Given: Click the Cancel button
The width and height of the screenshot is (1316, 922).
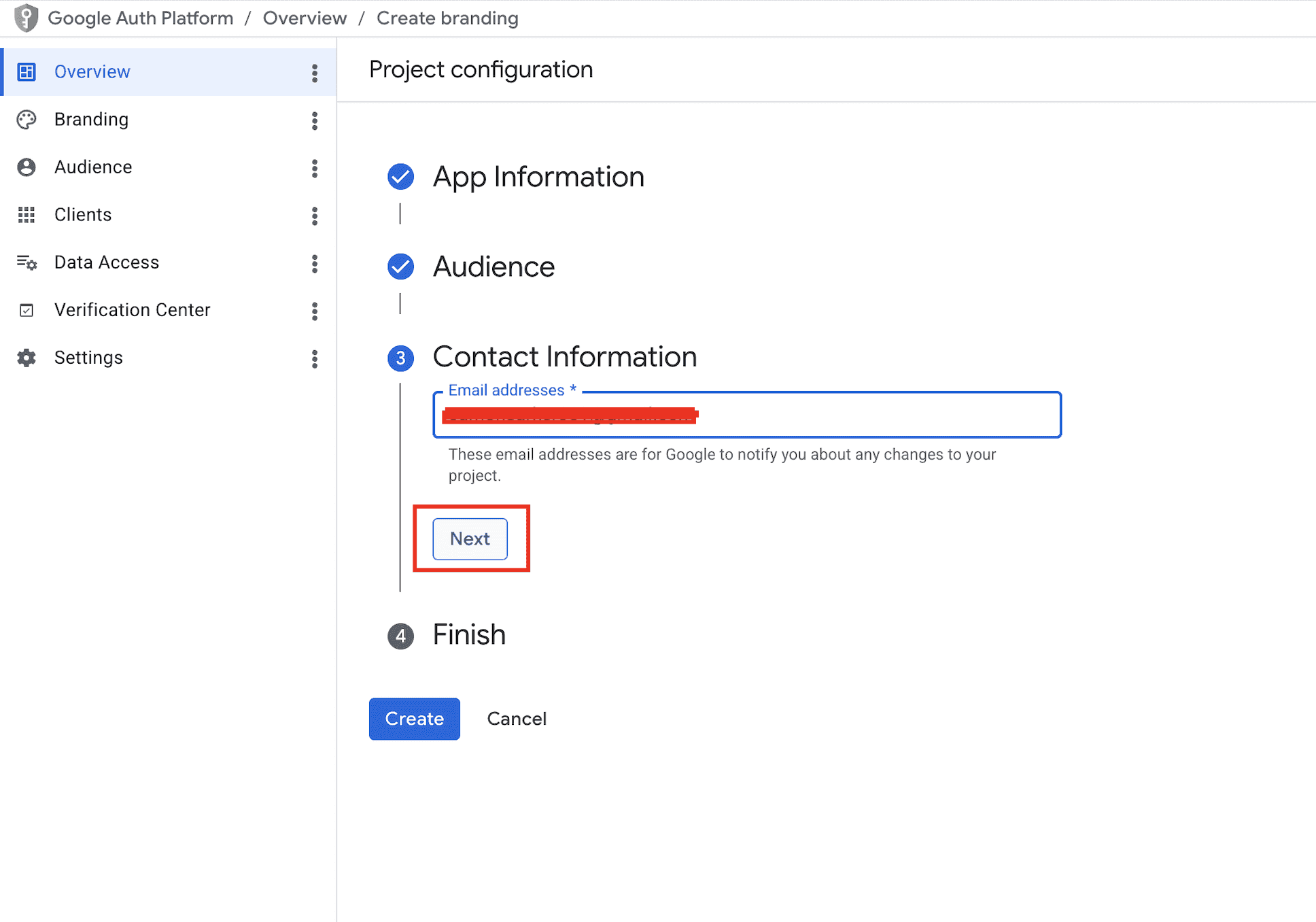Looking at the screenshot, I should coord(517,719).
